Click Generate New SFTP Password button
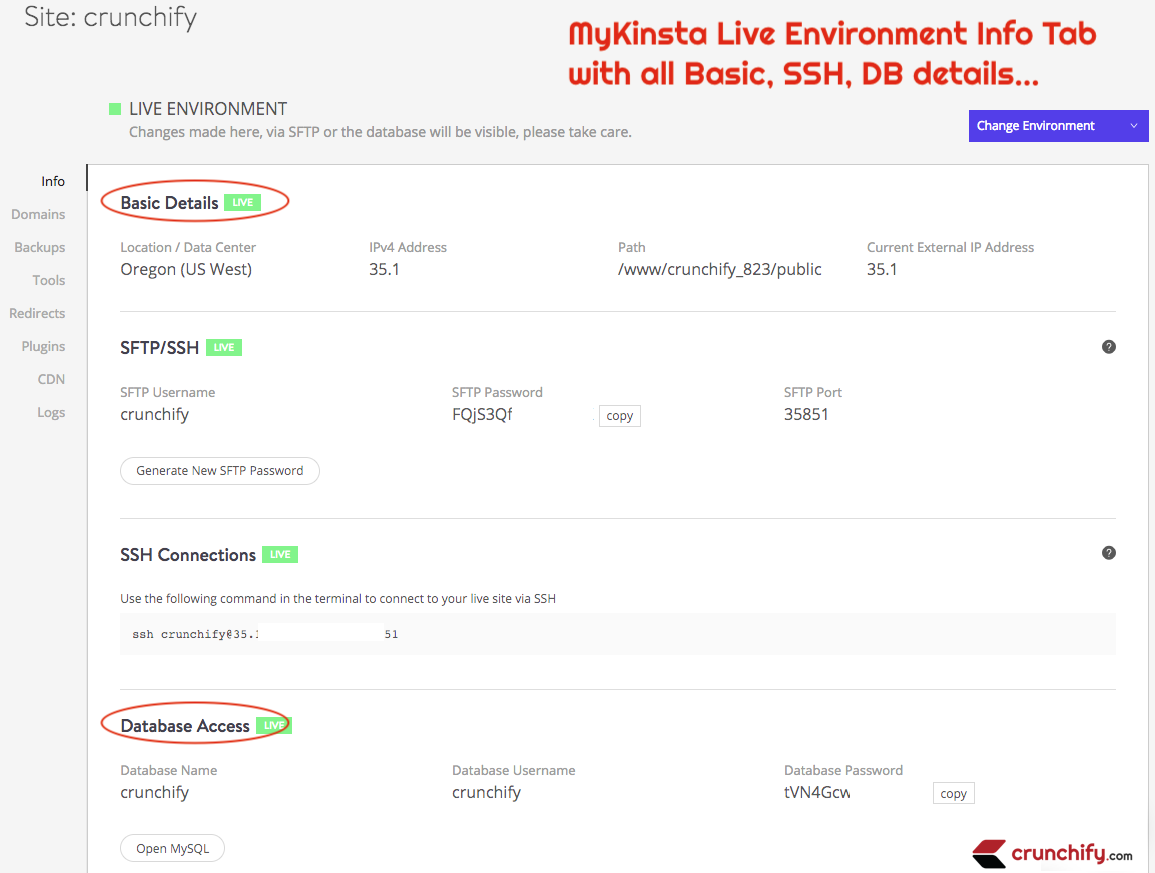The width and height of the screenshot is (1155, 873). point(219,470)
